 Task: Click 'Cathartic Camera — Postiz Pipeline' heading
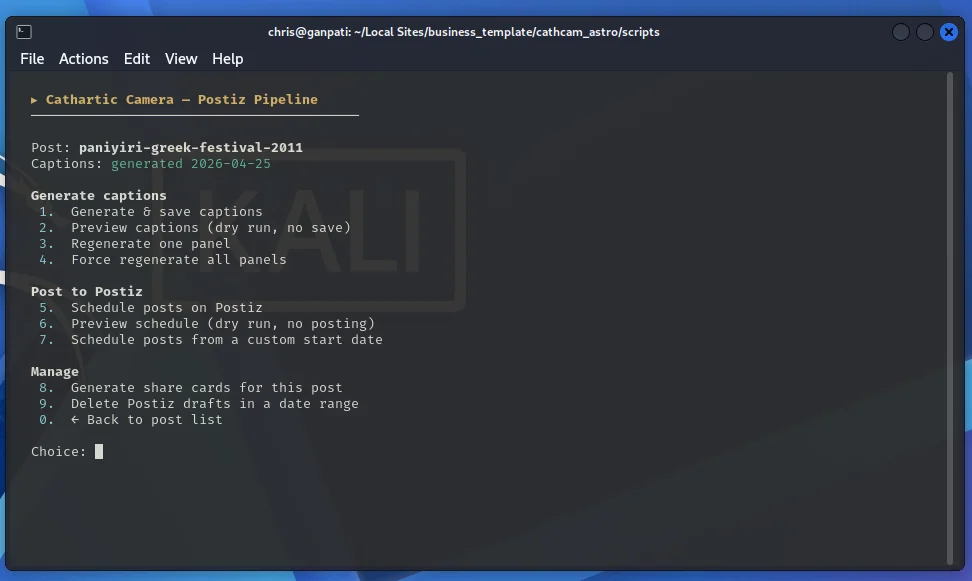(x=182, y=100)
